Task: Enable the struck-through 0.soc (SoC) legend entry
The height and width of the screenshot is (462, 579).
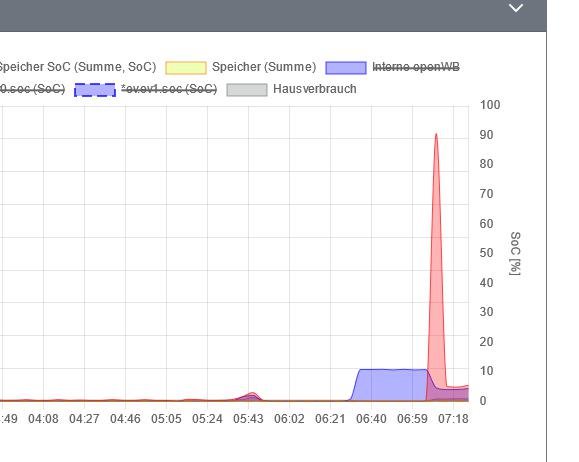Action: pos(32,89)
